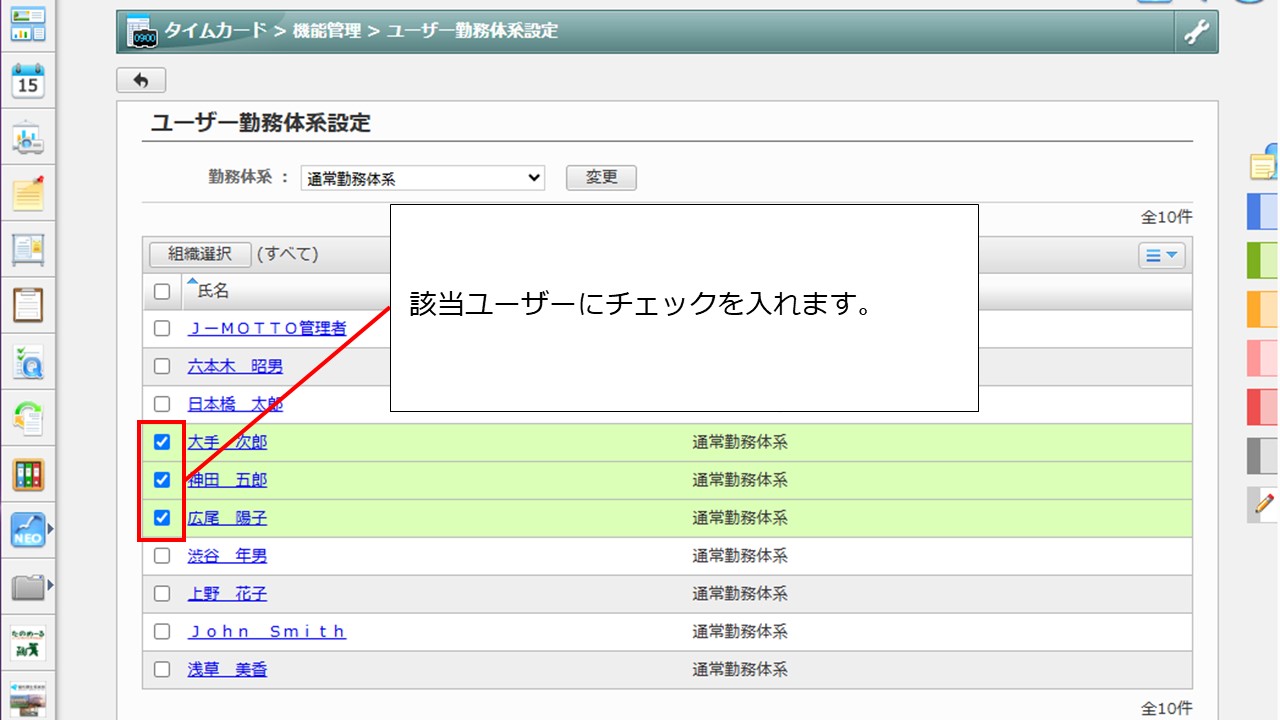The width and height of the screenshot is (1280, 720).
Task: Open the blue NEO icon in sidebar
Action: (x=28, y=530)
